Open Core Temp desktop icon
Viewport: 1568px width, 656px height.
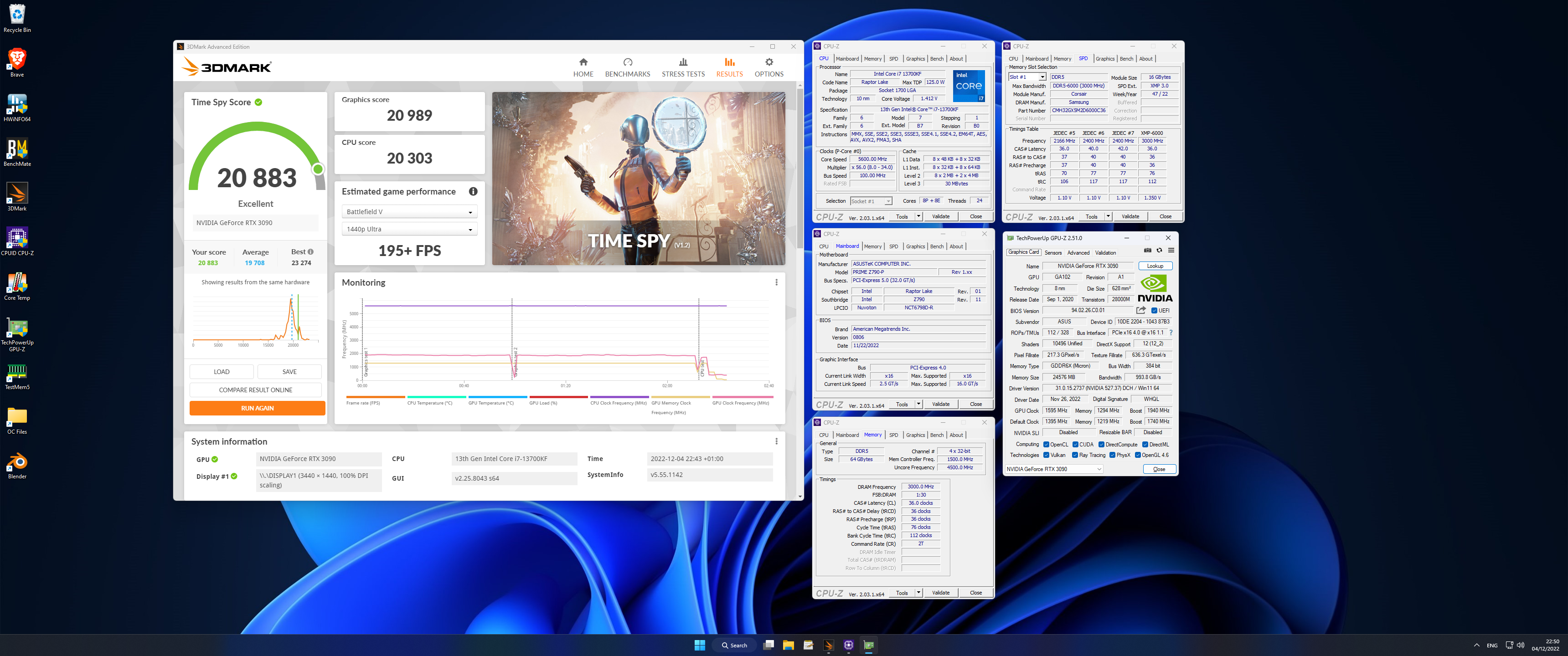(x=17, y=286)
